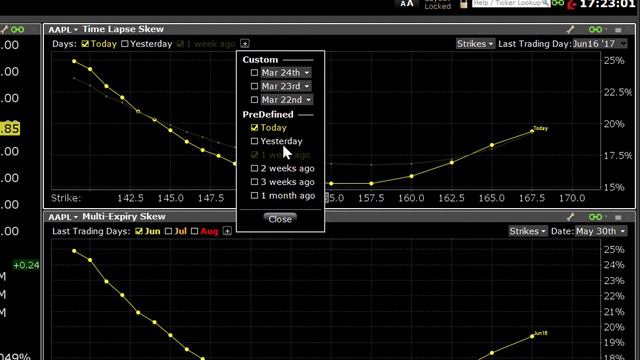Click the layout lock padlock icon
Image resolution: width=640 pixels, height=360 pixels.
coord(463,4)
